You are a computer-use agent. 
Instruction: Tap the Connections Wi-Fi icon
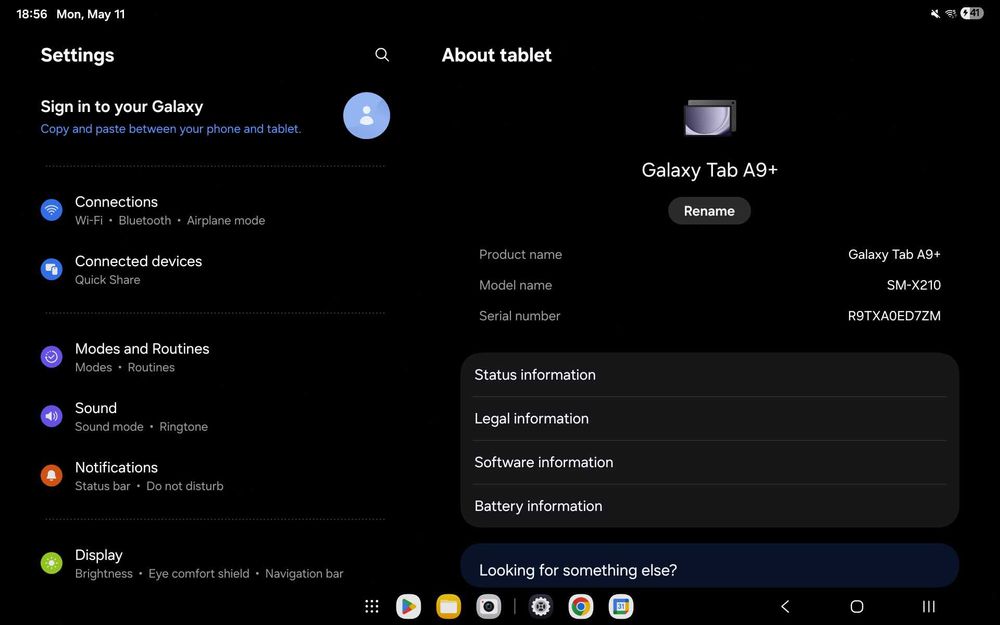tap(52, 210)
